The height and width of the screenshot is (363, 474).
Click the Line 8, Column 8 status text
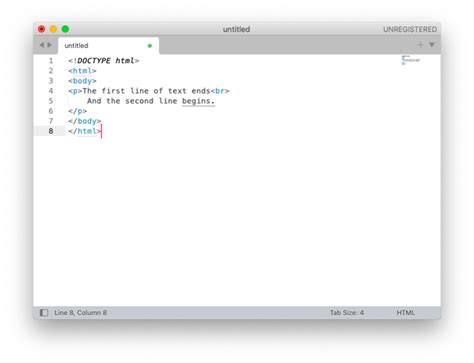click(x=80, y=313)
